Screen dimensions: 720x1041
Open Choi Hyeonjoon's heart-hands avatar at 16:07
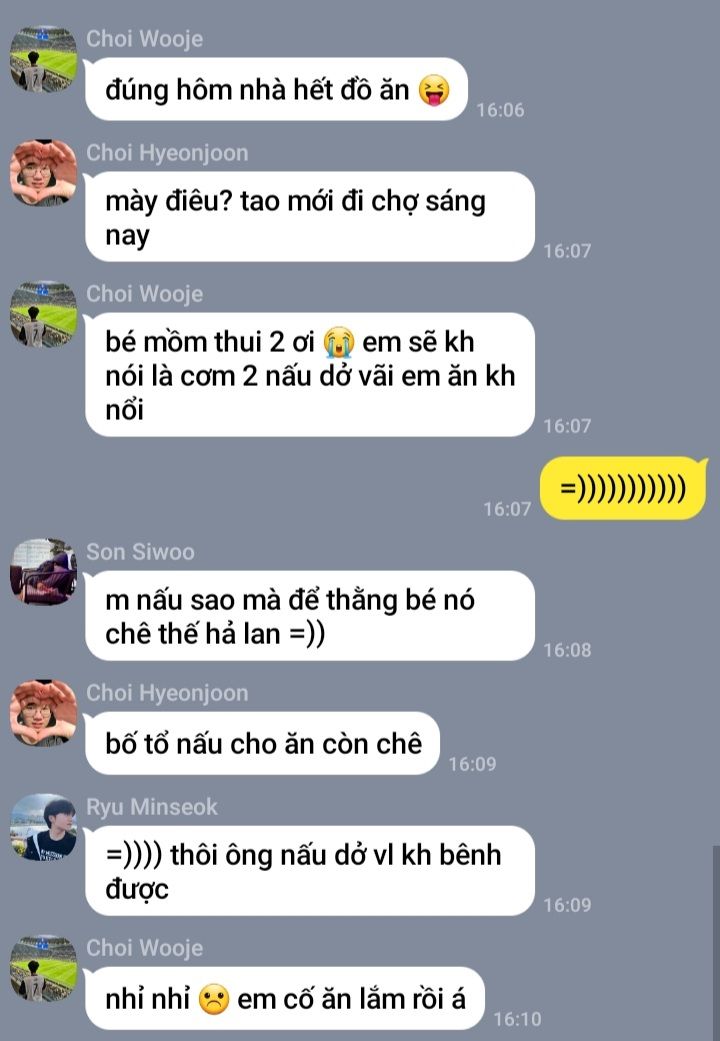(43, 173)
